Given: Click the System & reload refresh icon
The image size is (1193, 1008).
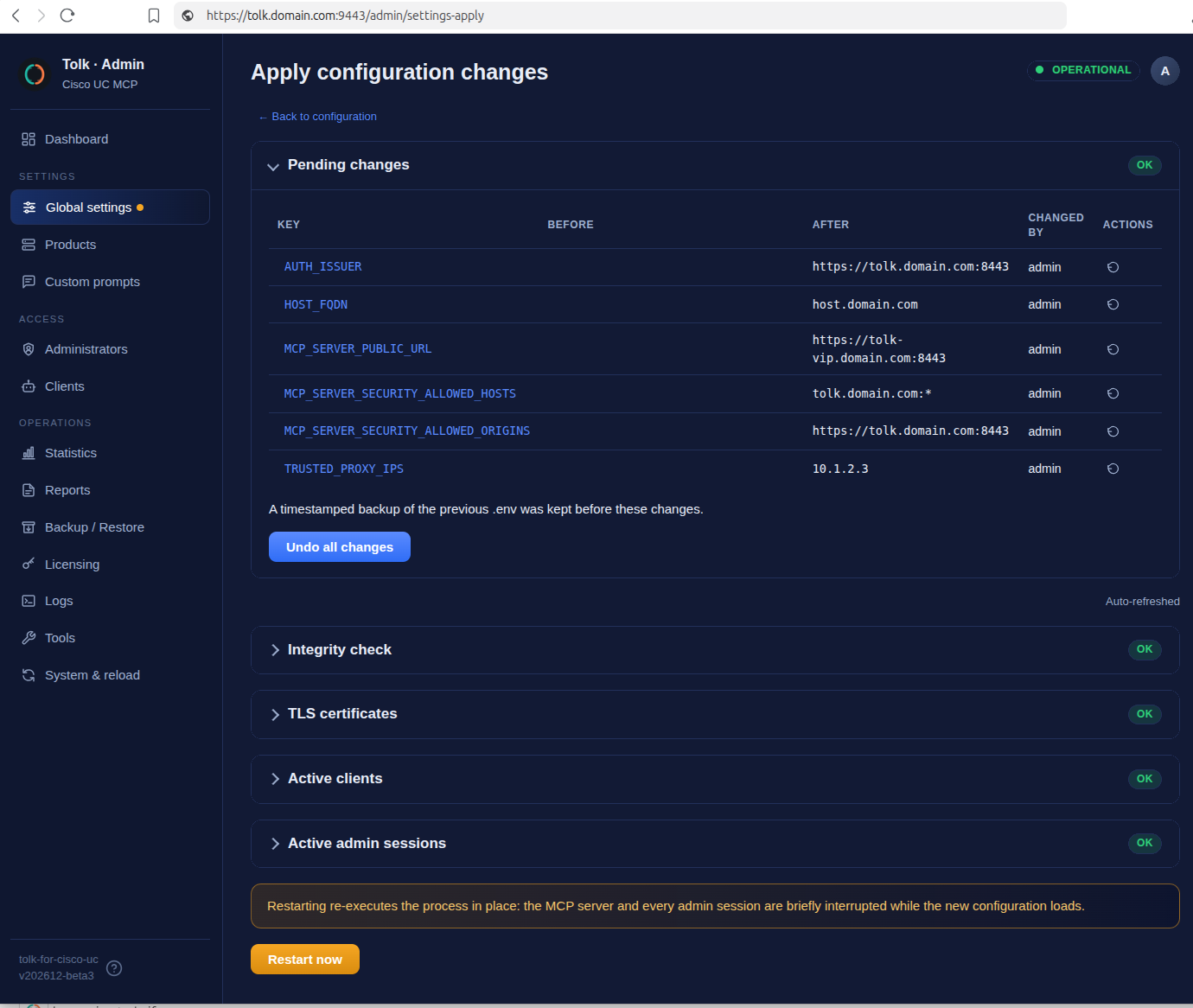Looking at the screenshot, I should point(29,675).
